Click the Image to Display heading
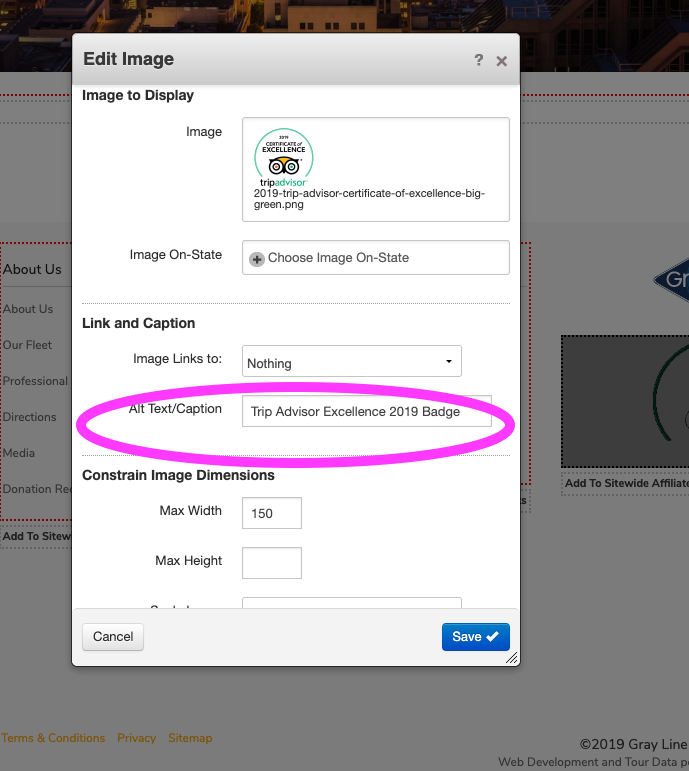 point(138,95)
